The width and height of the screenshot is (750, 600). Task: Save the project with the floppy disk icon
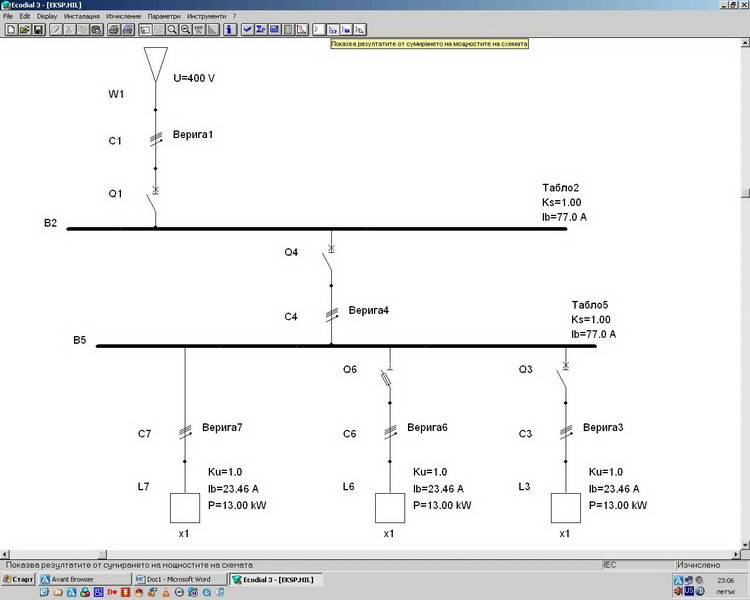(x=38, y=30)
